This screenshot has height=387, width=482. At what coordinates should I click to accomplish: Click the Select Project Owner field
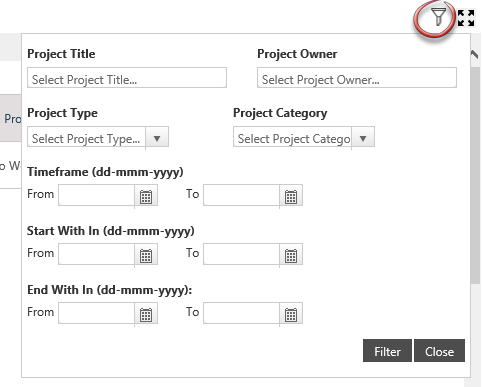click(357, 78)
